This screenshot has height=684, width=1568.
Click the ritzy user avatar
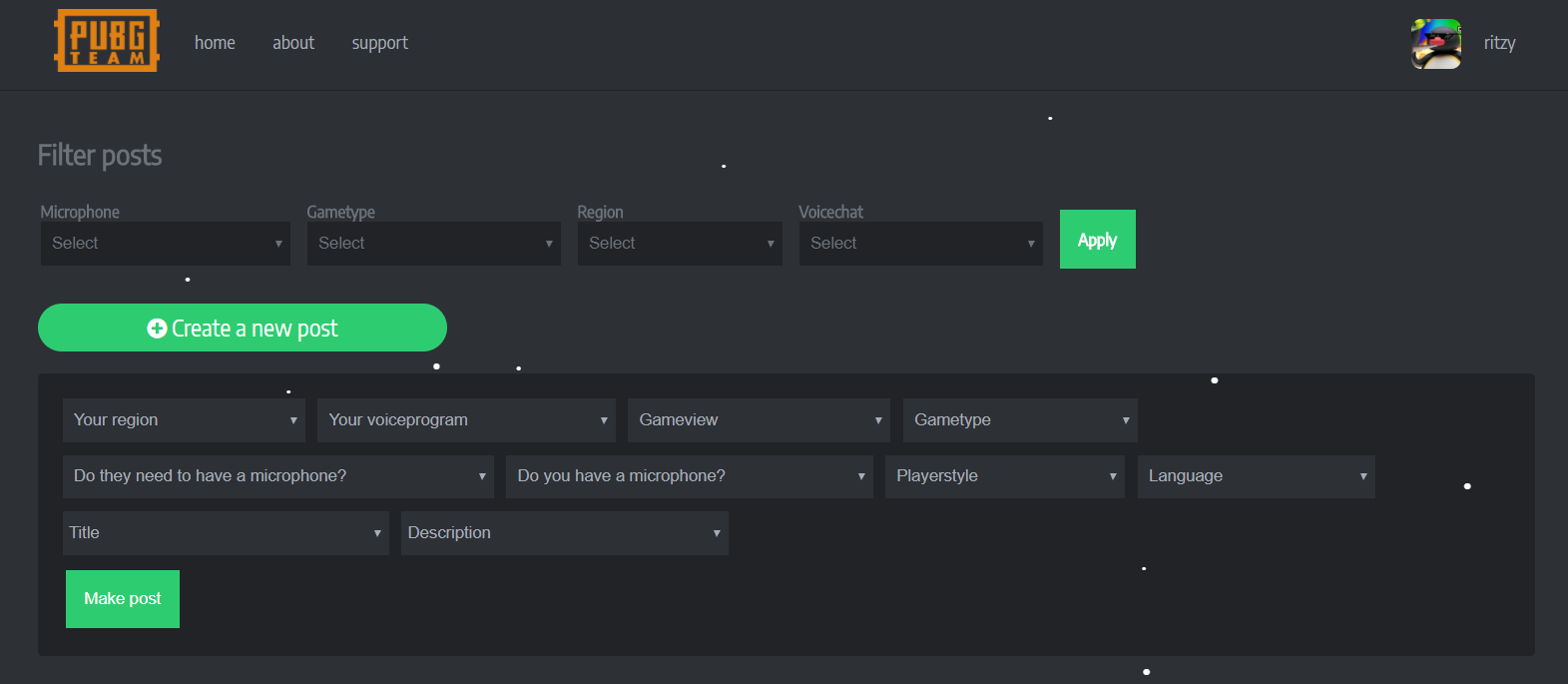tap(1435, 44)
